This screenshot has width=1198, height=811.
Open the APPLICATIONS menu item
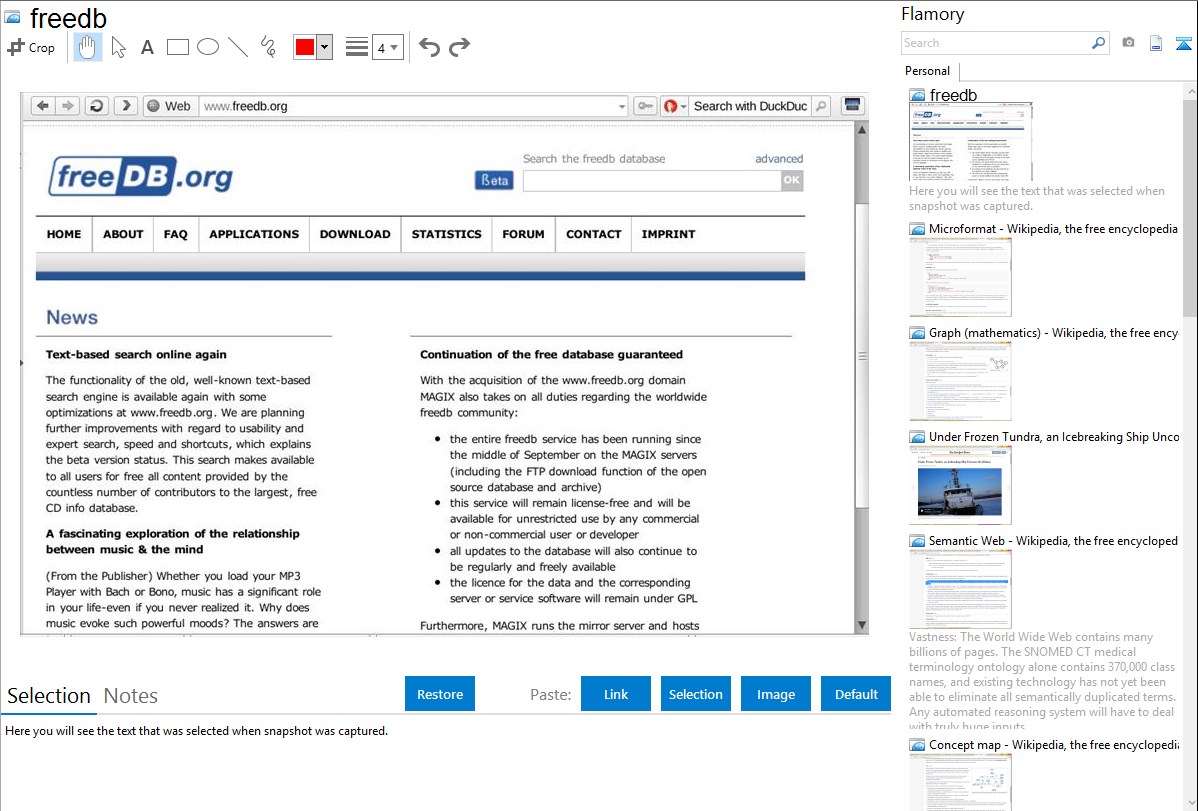(254, 234)
